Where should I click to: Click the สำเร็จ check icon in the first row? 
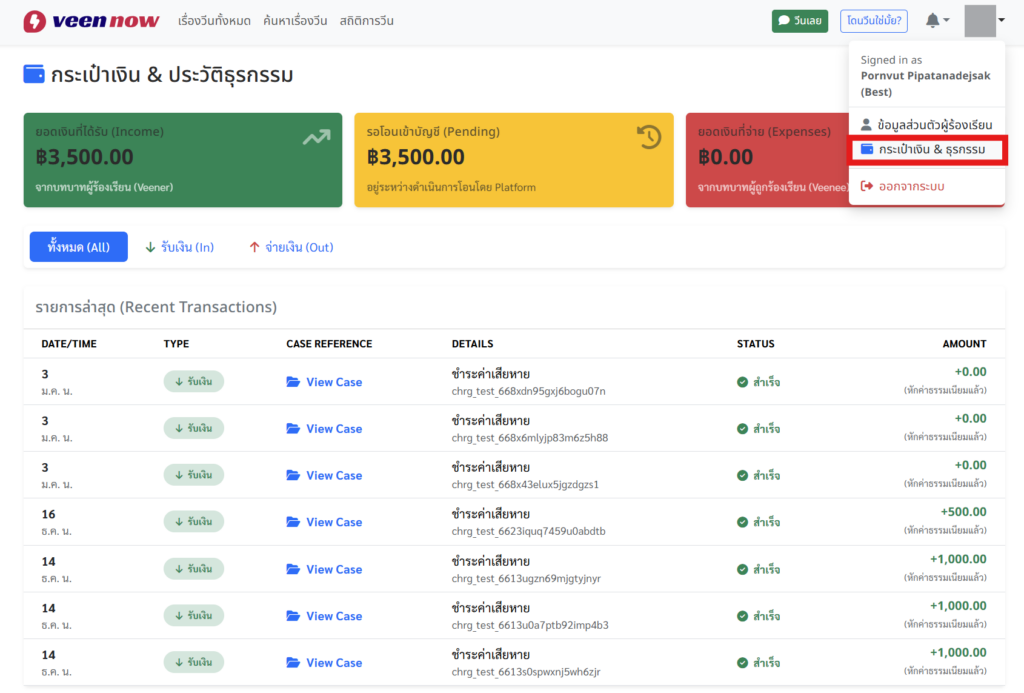click(x=742, y=382)
